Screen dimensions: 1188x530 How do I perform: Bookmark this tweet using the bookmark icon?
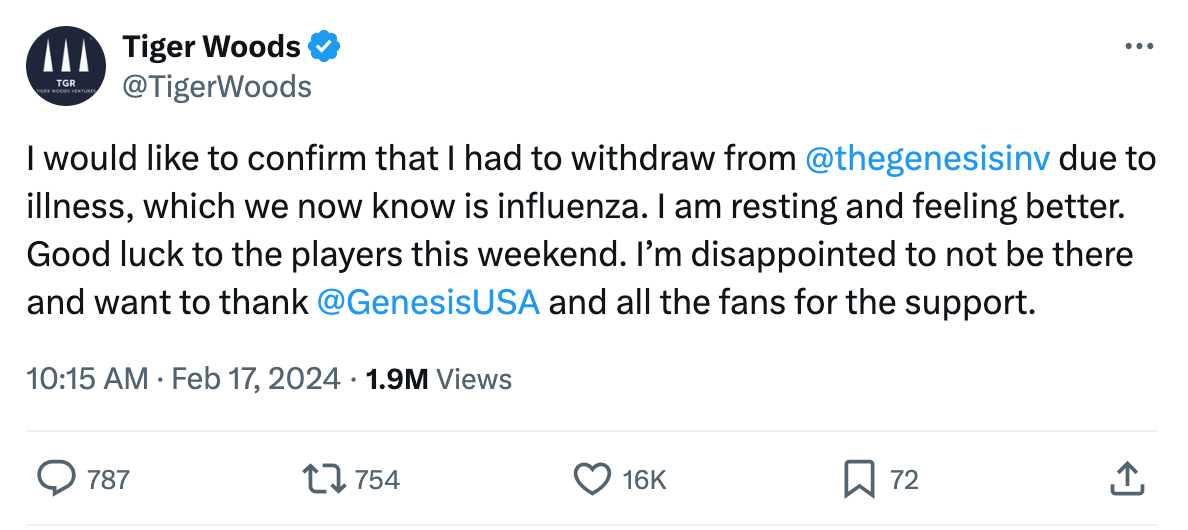pos(858,479)
